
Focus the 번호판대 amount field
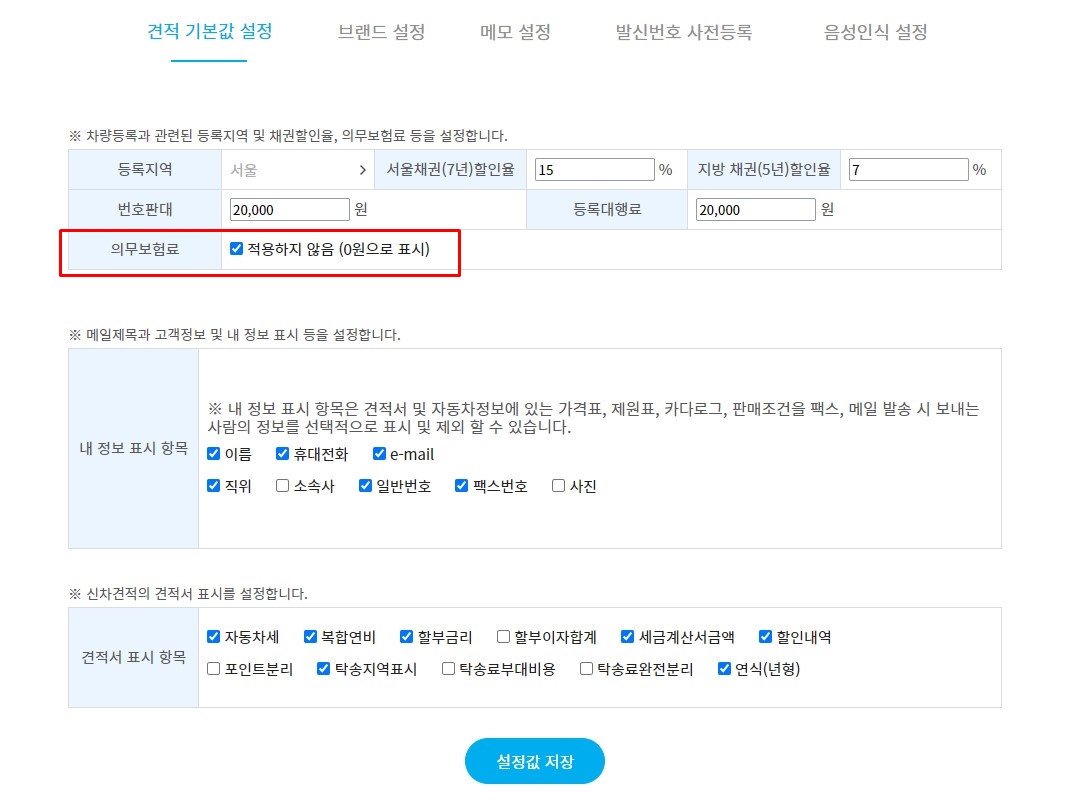click(289, 209)
